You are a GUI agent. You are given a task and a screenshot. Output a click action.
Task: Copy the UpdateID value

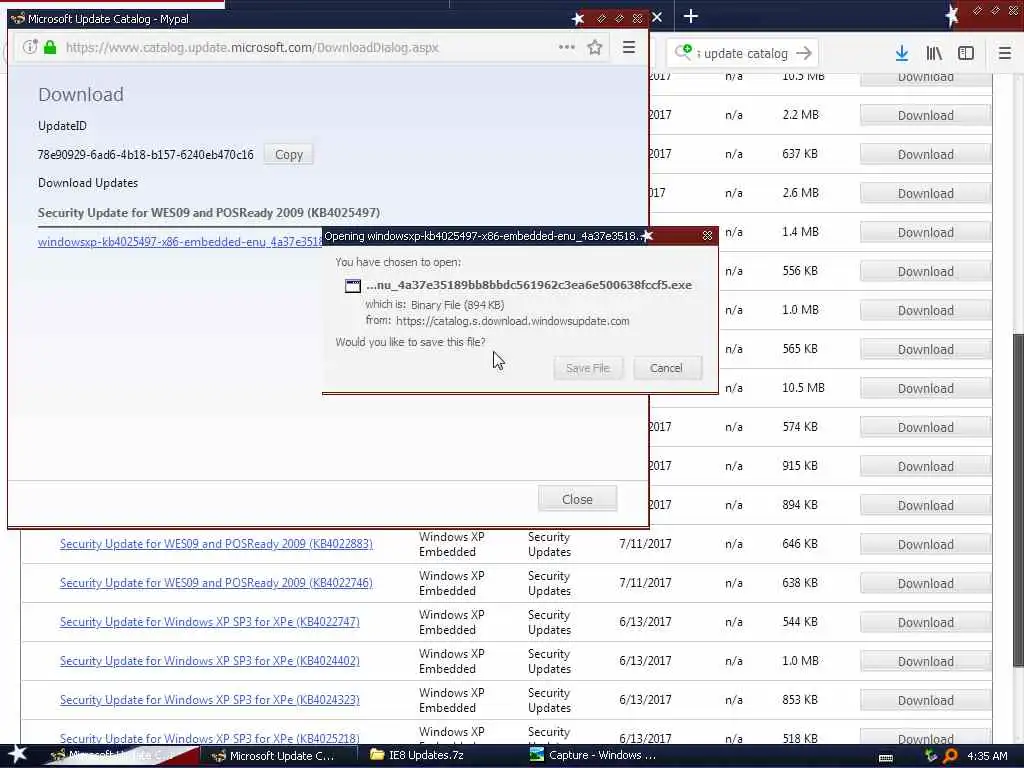point(289,155)
